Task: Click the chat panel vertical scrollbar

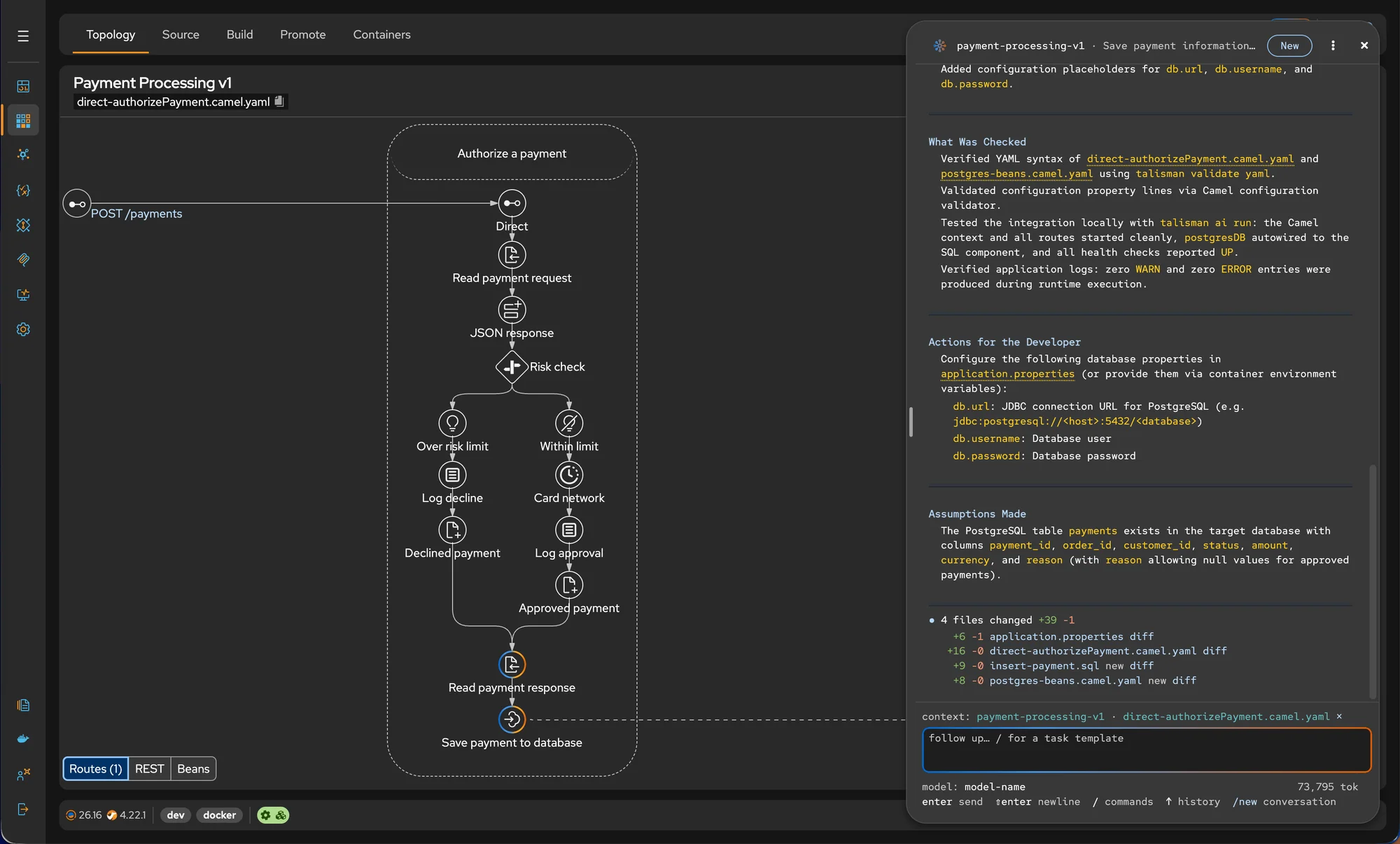Action: (1373, 581)
